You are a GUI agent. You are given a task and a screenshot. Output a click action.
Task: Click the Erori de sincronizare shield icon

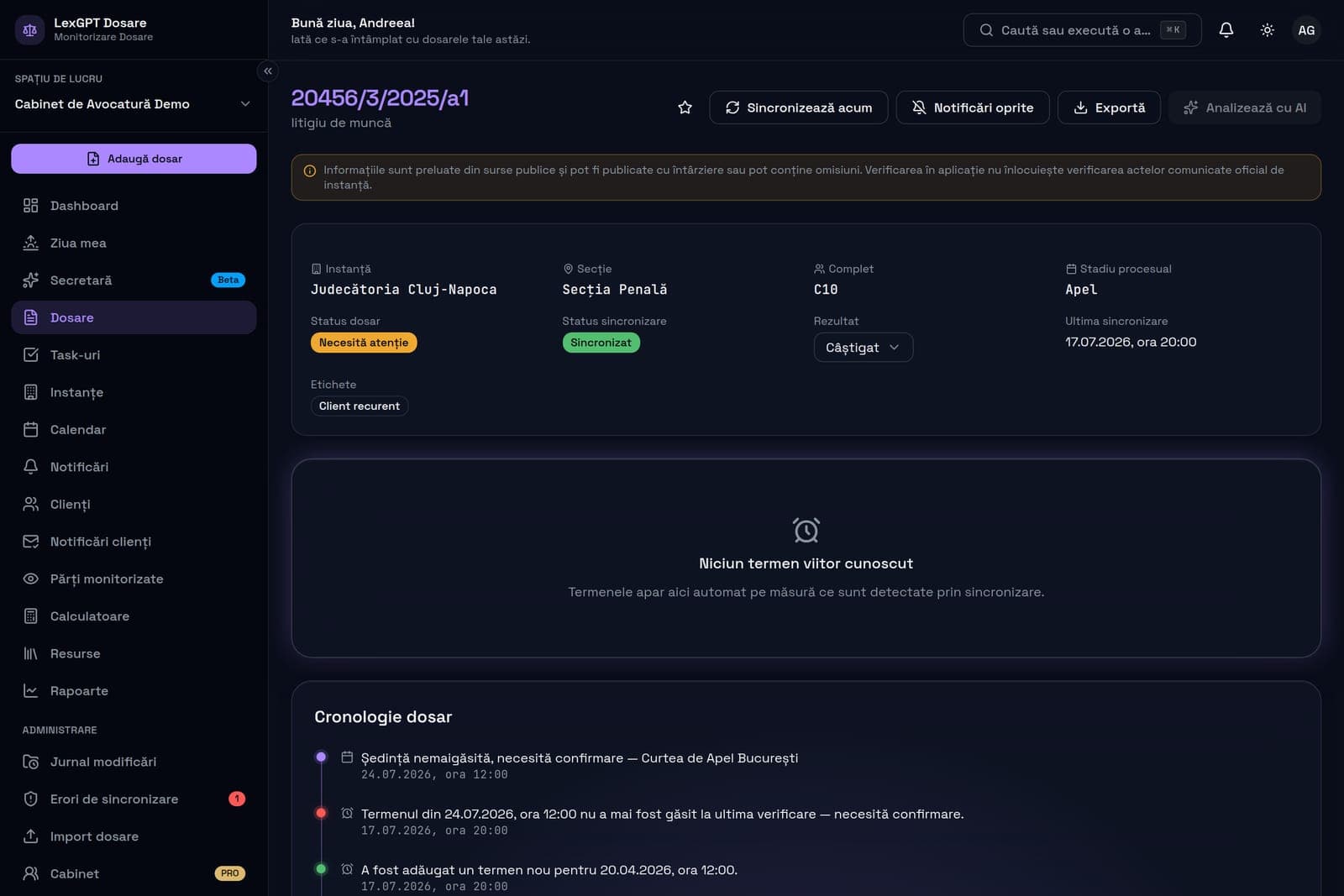pos(31,799)
